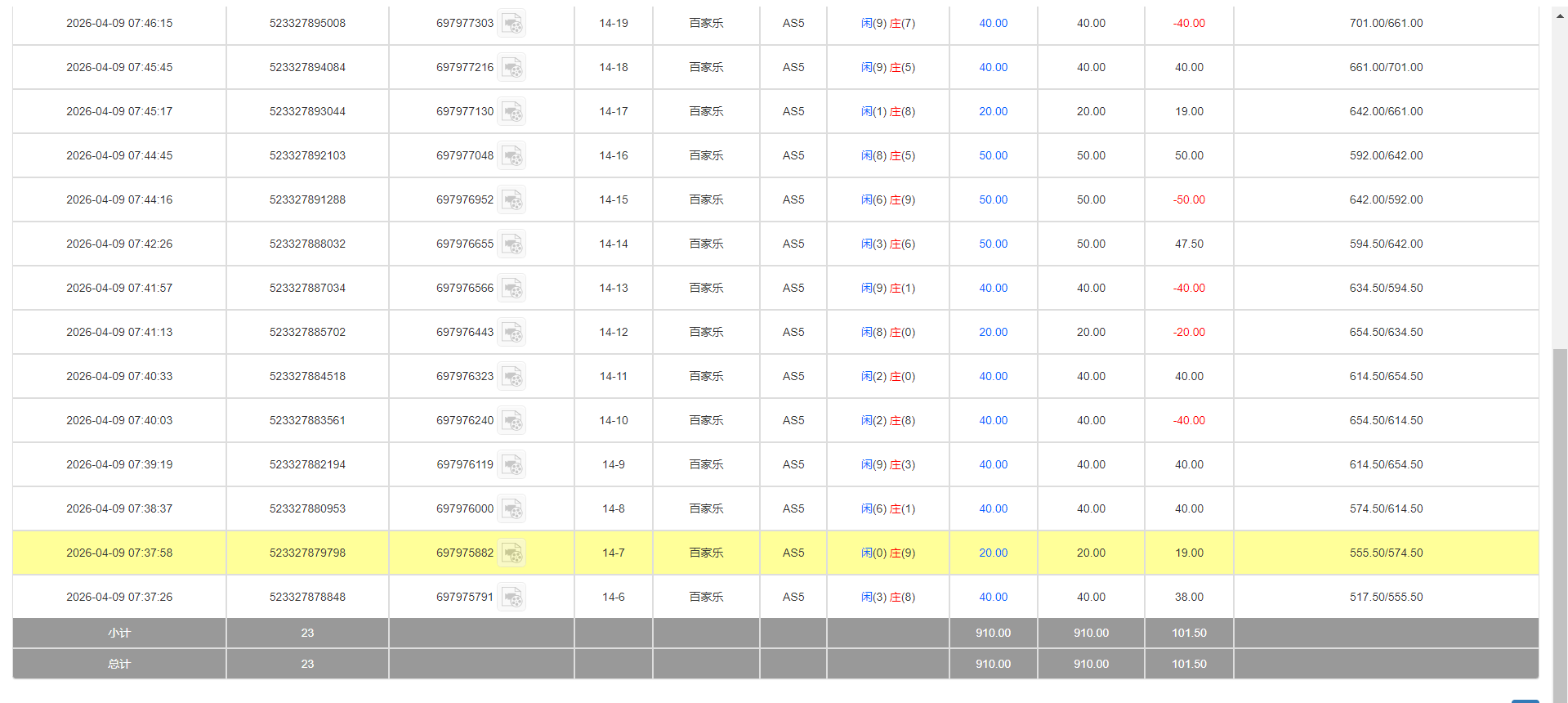The width and height of the screenshot is (1568, 703).
Task: Click the scrollbar up arrow
Action: click(x=1560, y=15)
